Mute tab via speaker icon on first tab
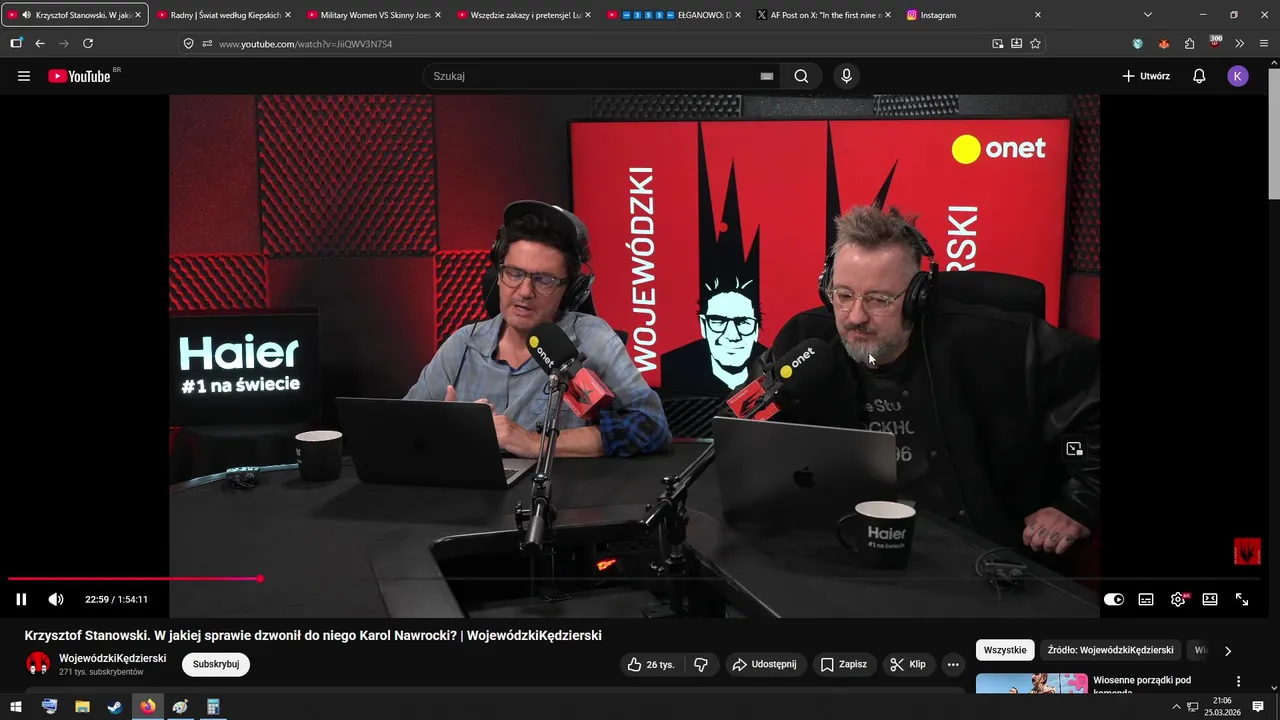This screenshot has height=720, width=1280. pyautogui.click(x=26, y=15)
